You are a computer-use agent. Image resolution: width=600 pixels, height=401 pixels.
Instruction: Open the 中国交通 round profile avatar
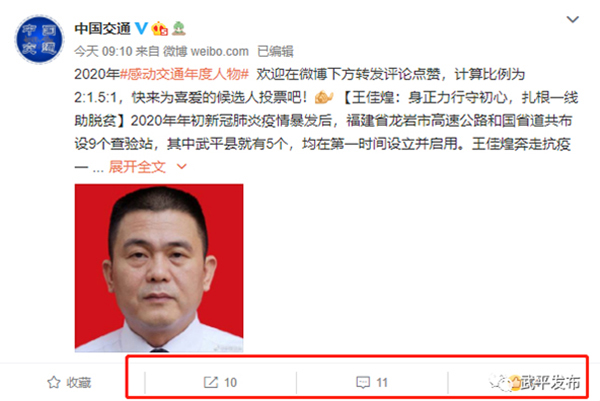[39, 39]
